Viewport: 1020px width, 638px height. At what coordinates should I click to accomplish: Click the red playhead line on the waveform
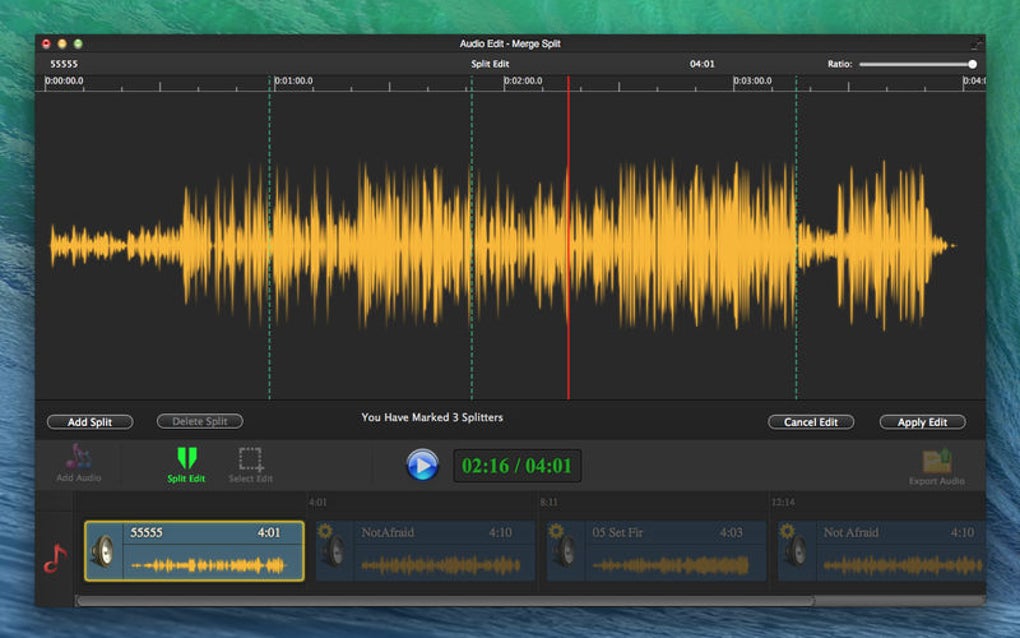pyautogui.click(x=570, y=240)
